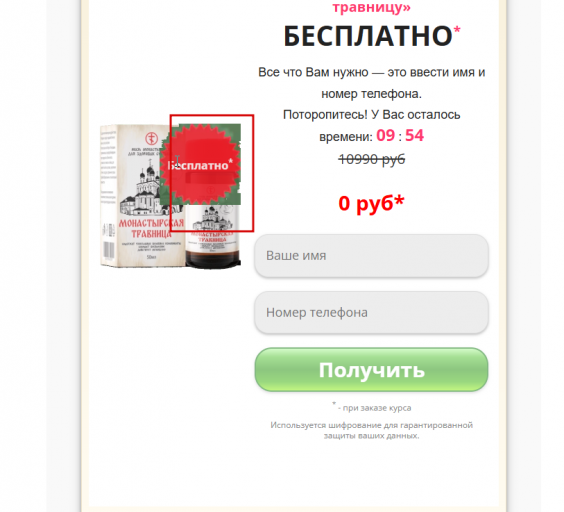
Task: Focus the Номер телефона input field
Action: [371, 313]
